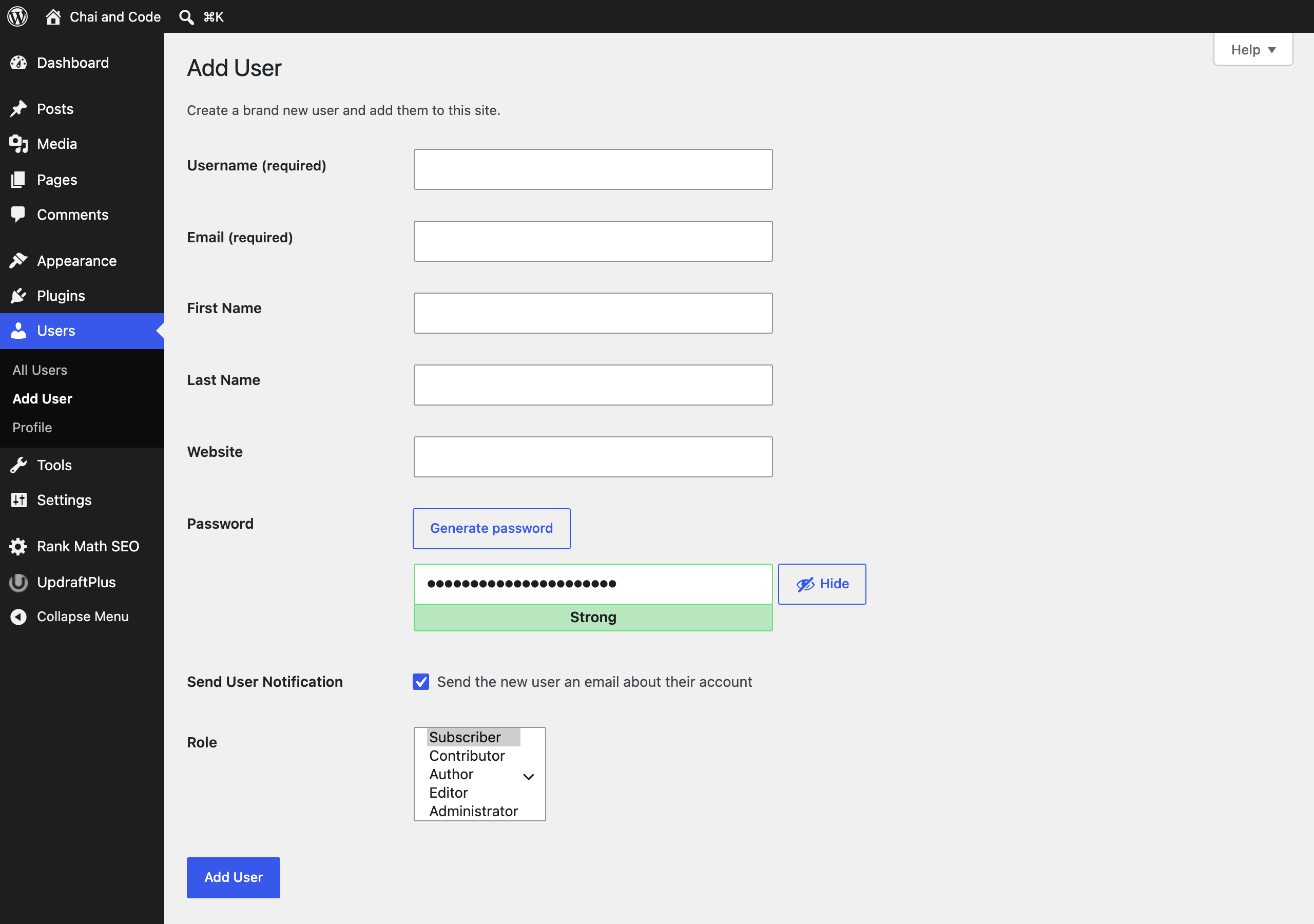Click the Strong password strength bar

tap(593, 618)
